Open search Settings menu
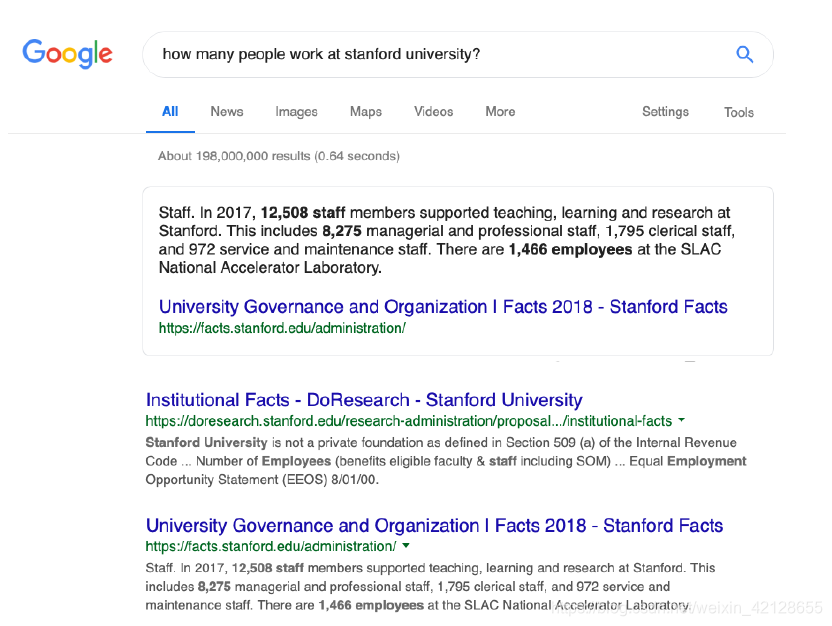The width and height of the screenshot is (832, 626). (665, 111)
